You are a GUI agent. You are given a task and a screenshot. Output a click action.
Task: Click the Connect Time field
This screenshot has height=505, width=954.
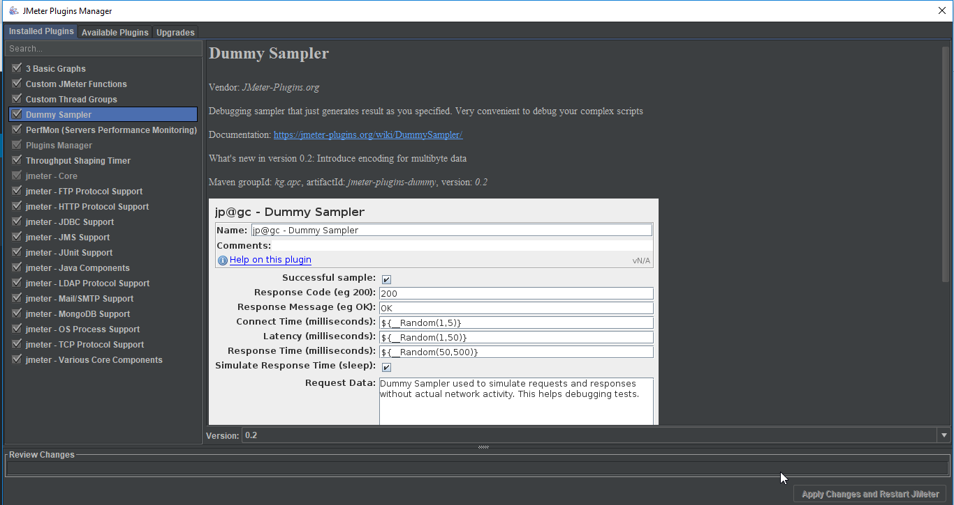point(516,322)
